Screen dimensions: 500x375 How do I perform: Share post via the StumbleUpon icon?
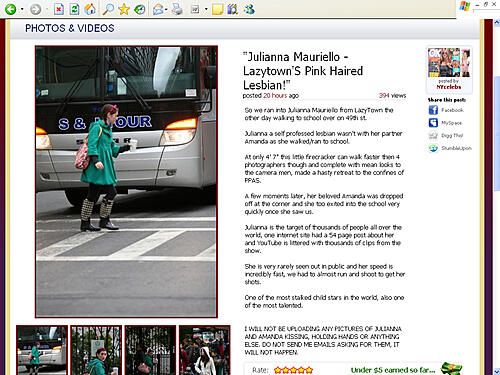pos(433,148)
